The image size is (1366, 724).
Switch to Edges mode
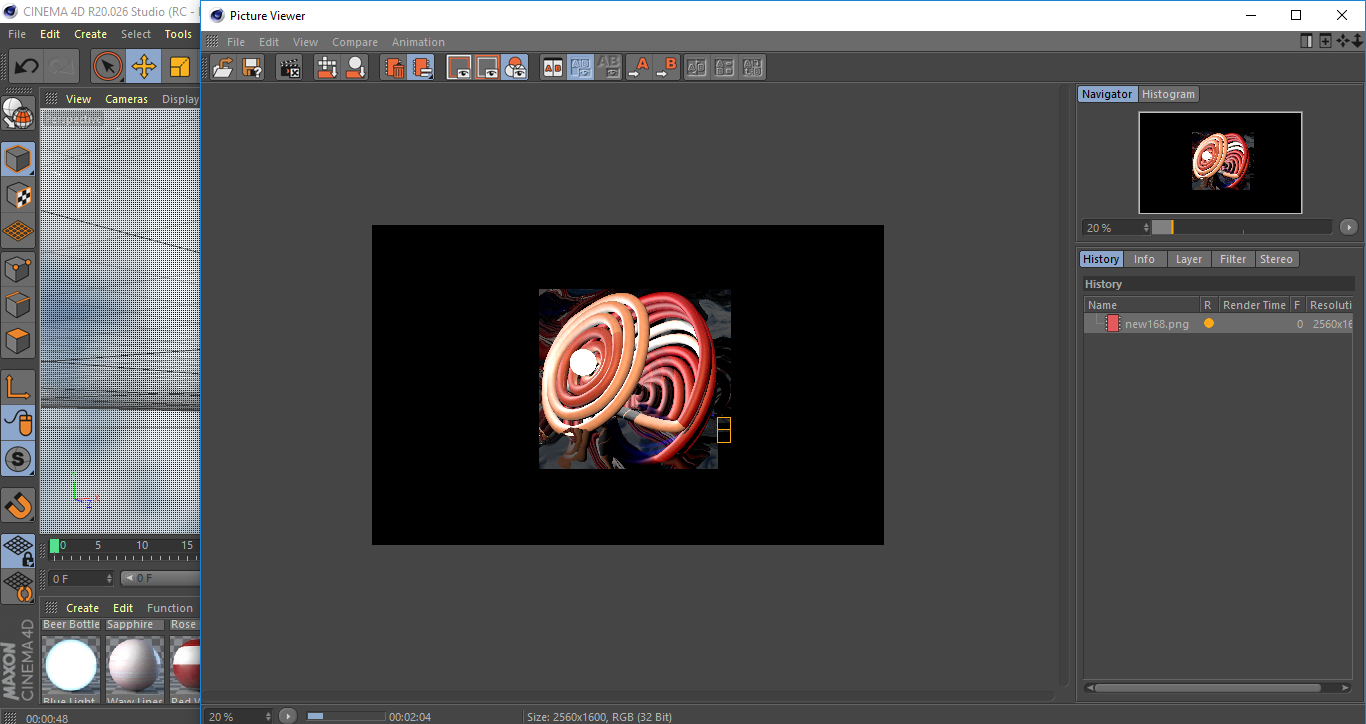tap(18, 305)
